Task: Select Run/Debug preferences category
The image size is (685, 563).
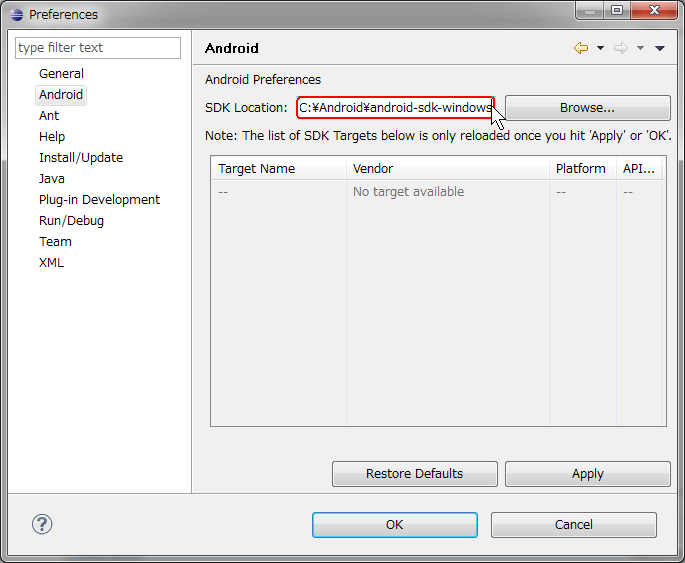Action: point(71,221)
